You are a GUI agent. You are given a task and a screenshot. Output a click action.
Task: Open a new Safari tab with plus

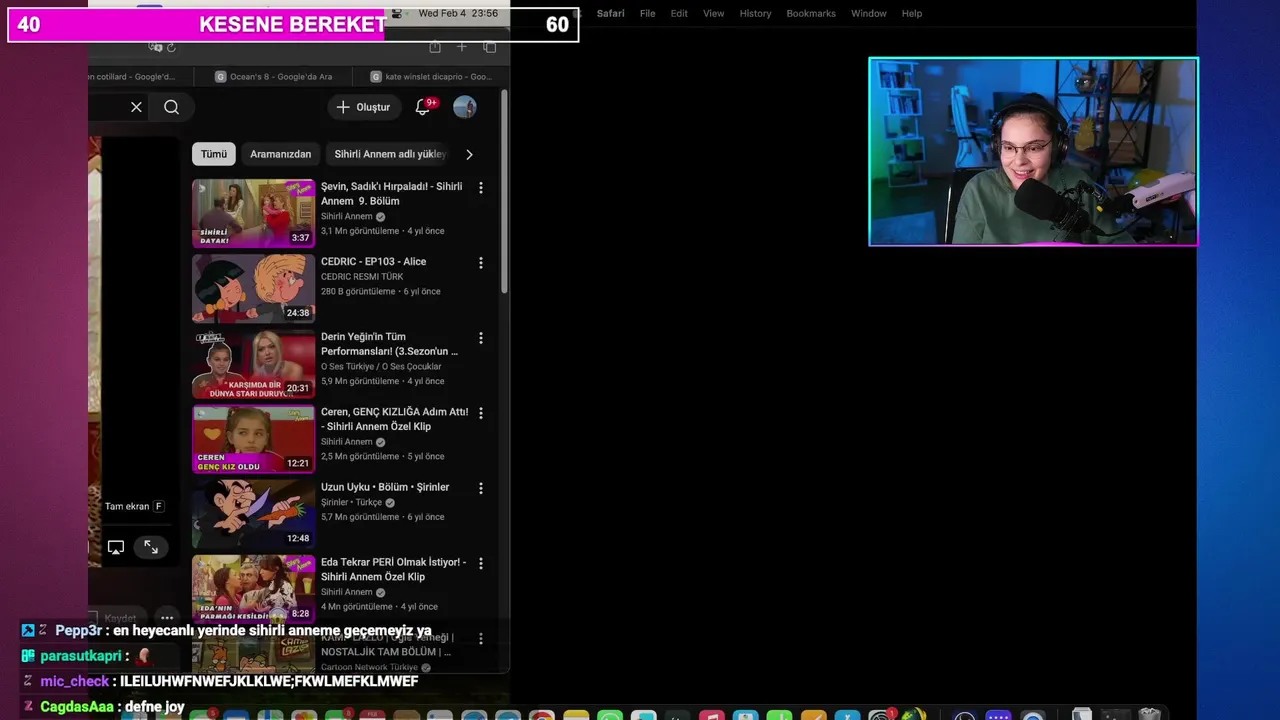461,47
